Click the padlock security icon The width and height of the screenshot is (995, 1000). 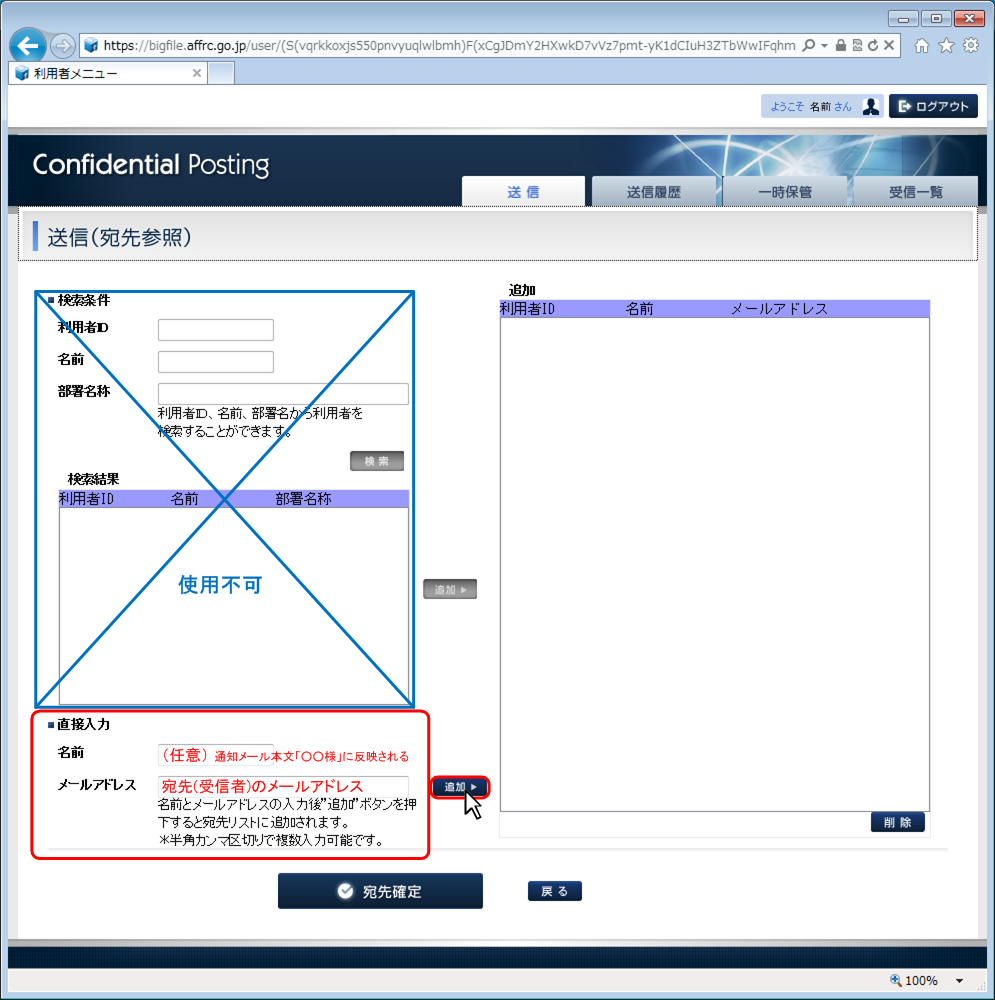click(841, 46)
